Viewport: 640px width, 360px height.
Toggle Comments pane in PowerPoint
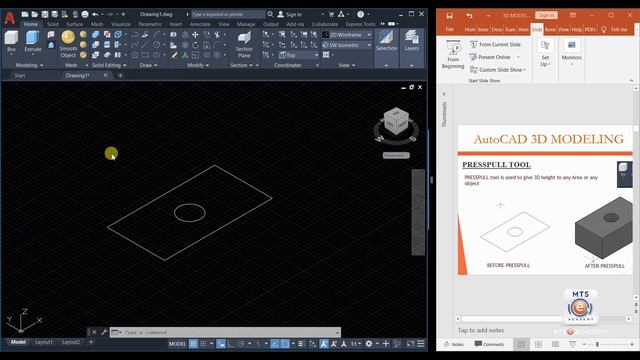click(489, 344)
